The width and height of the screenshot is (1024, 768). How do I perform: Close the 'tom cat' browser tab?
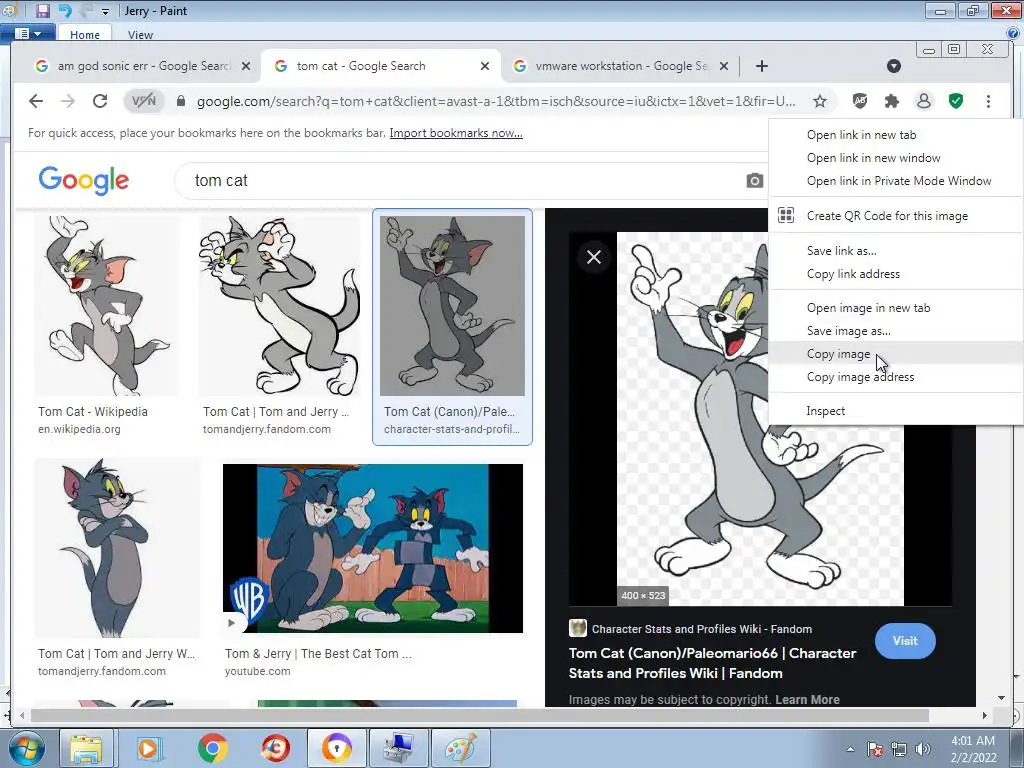coord(485,66)
